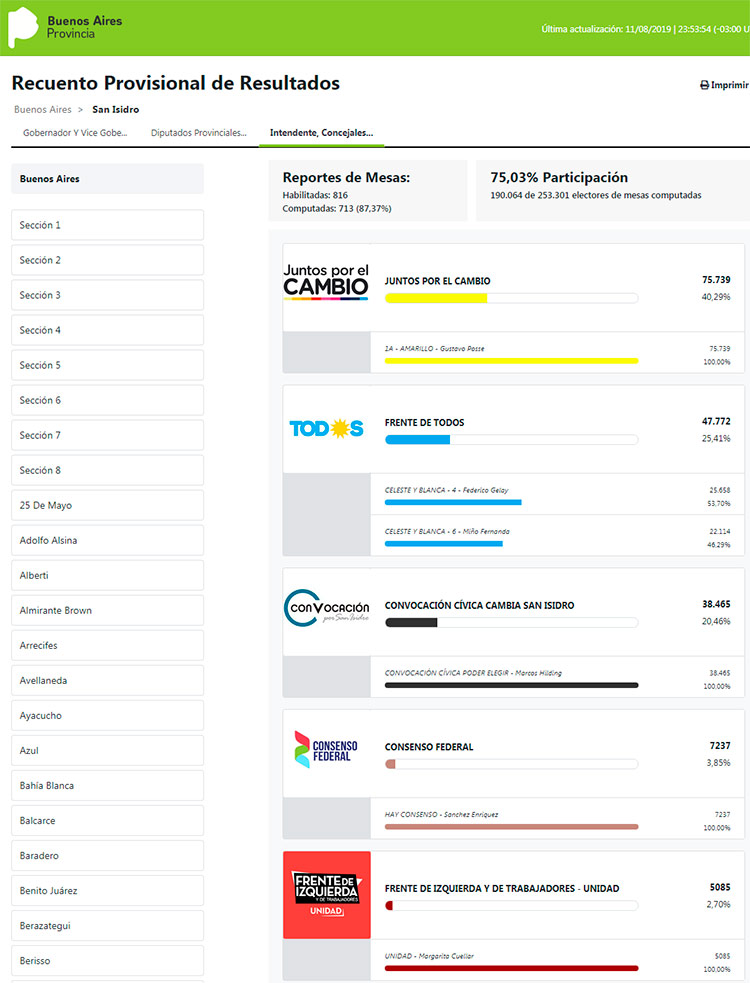Click the Todos party logo
Viewport: 750px width, 983px height.
point(326,428)
